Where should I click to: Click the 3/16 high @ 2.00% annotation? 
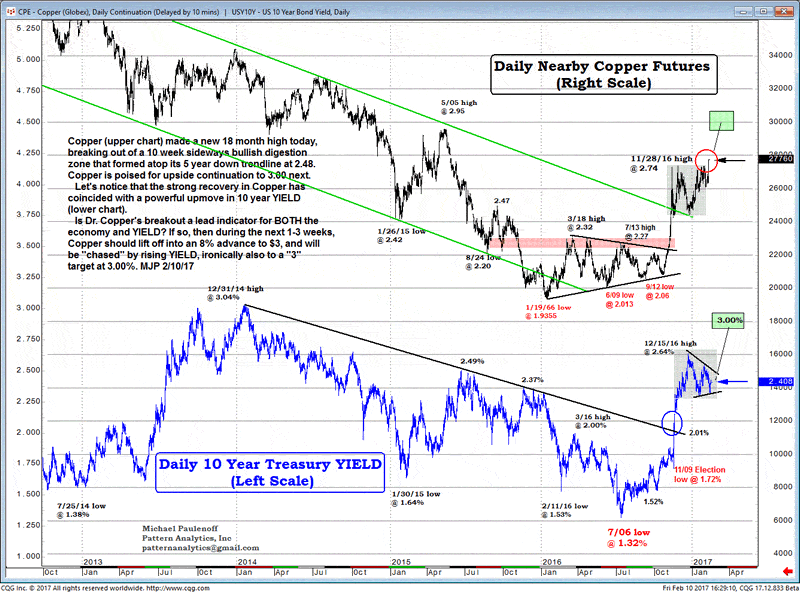coord(592,421)
